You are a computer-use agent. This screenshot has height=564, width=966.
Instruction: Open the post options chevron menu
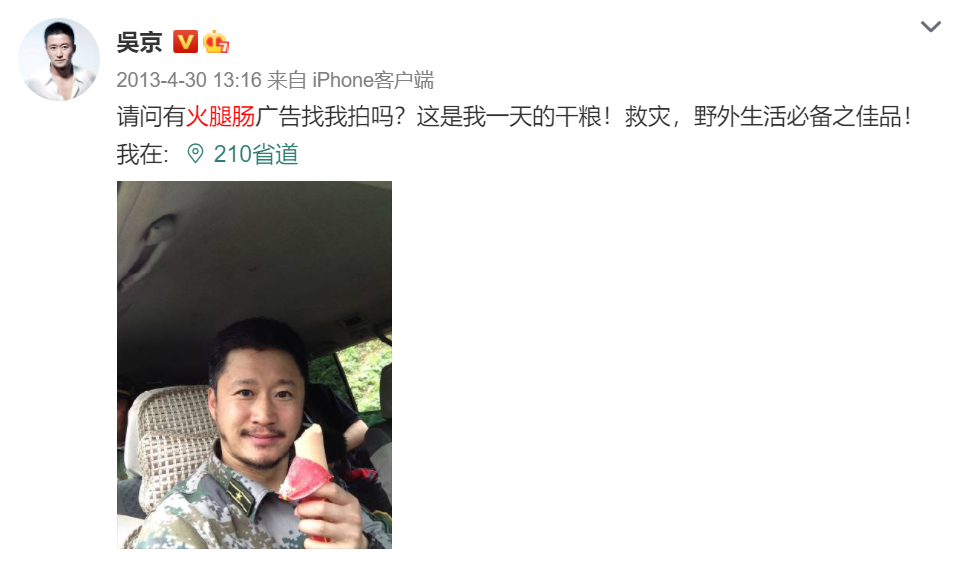[x=930, y=27]
